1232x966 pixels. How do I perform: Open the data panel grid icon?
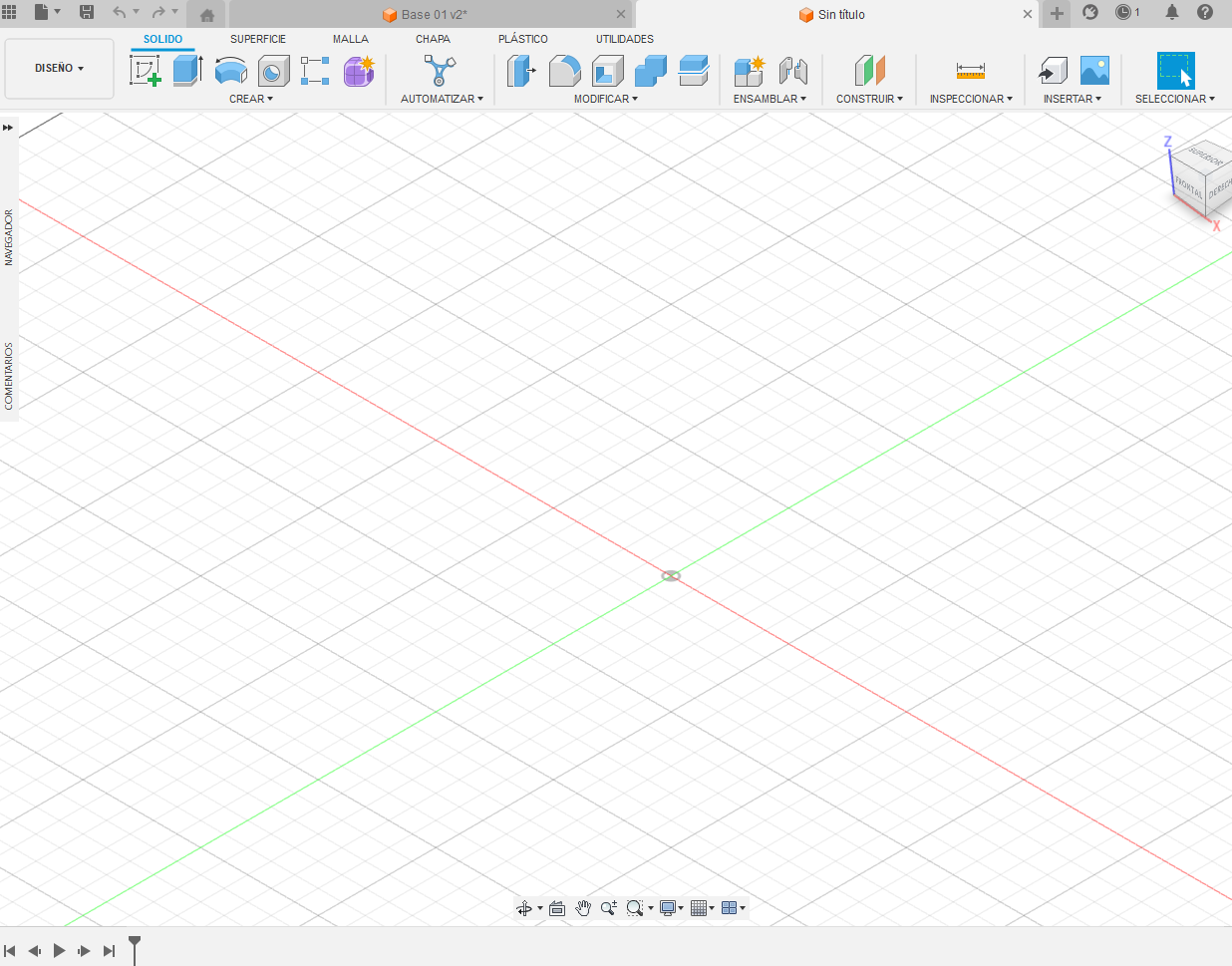coord(10,12)
